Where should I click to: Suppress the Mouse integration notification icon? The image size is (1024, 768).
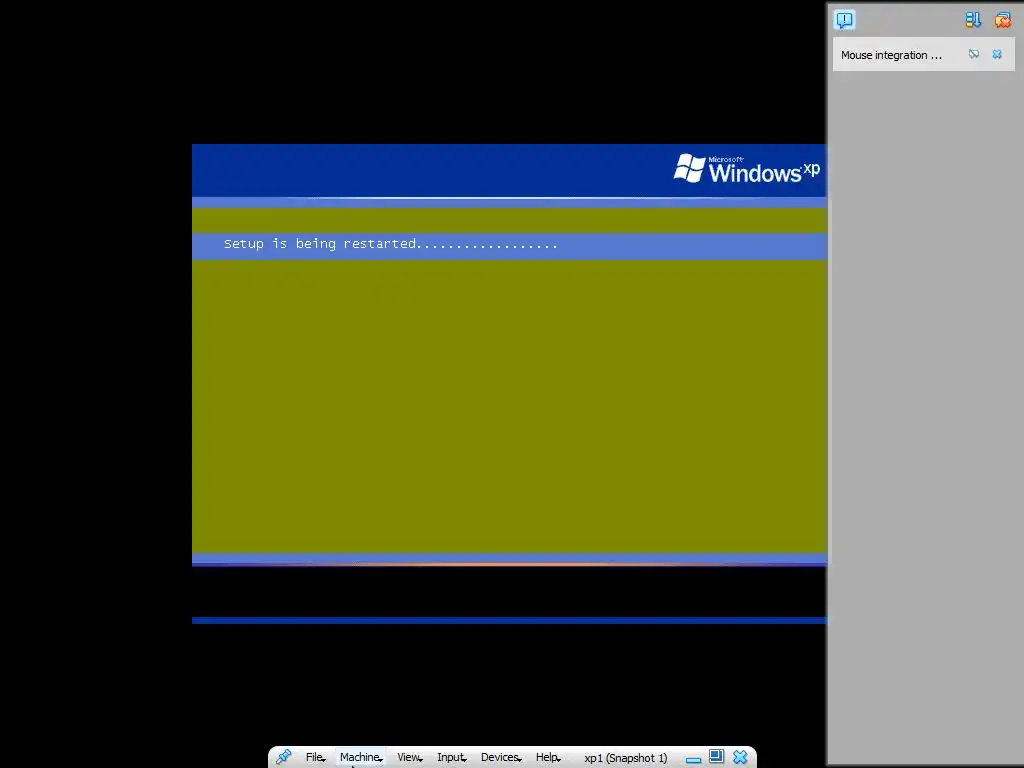[x=974, y=54]
